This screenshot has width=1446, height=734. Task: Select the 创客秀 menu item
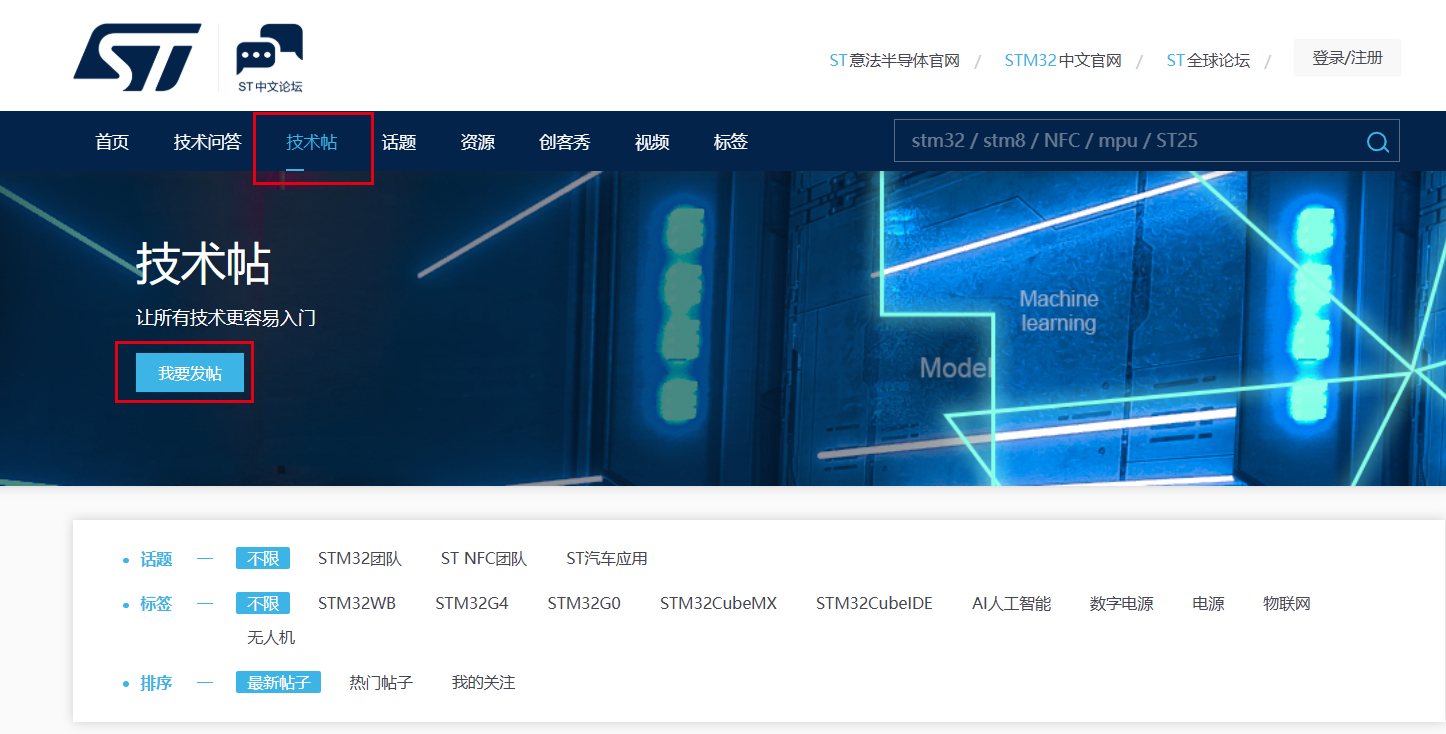(x=565, y=142)
